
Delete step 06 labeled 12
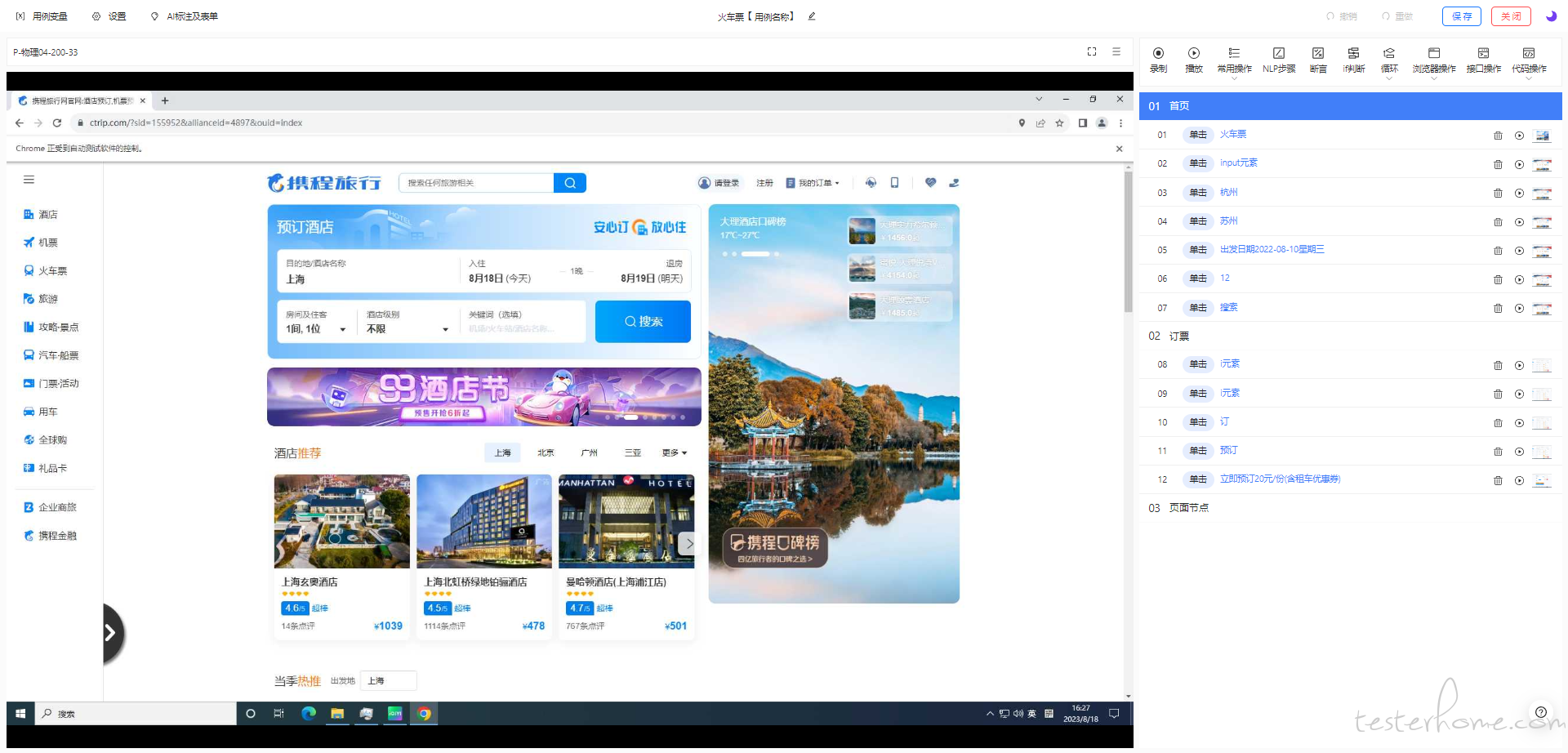1498,279
